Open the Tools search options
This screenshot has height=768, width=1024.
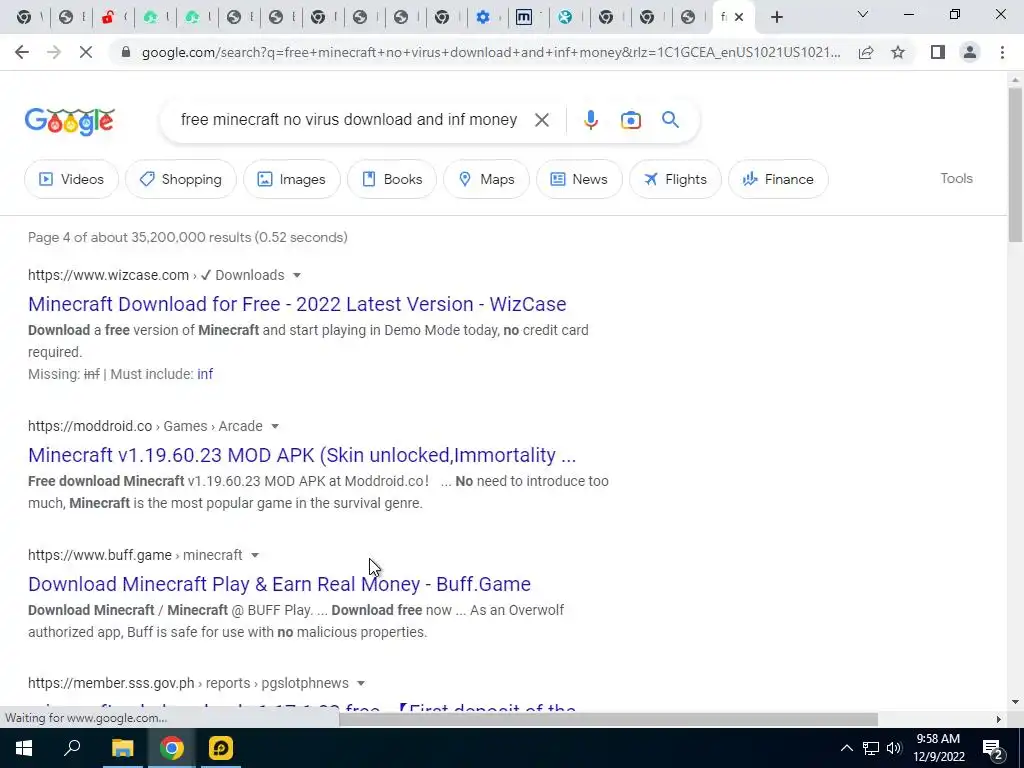(956, 178)
